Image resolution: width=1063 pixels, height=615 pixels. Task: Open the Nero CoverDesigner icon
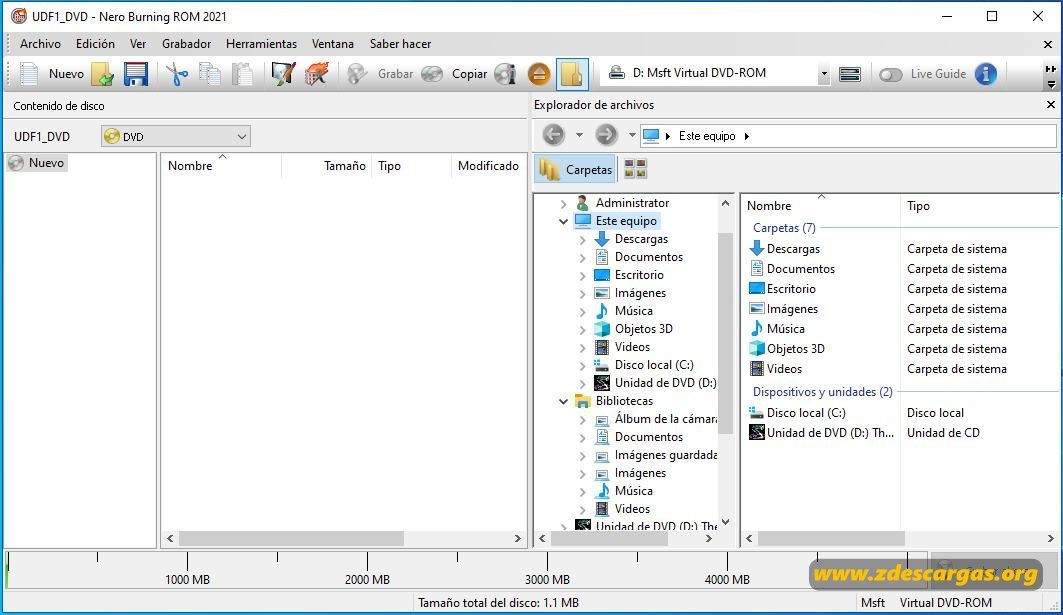283,74
